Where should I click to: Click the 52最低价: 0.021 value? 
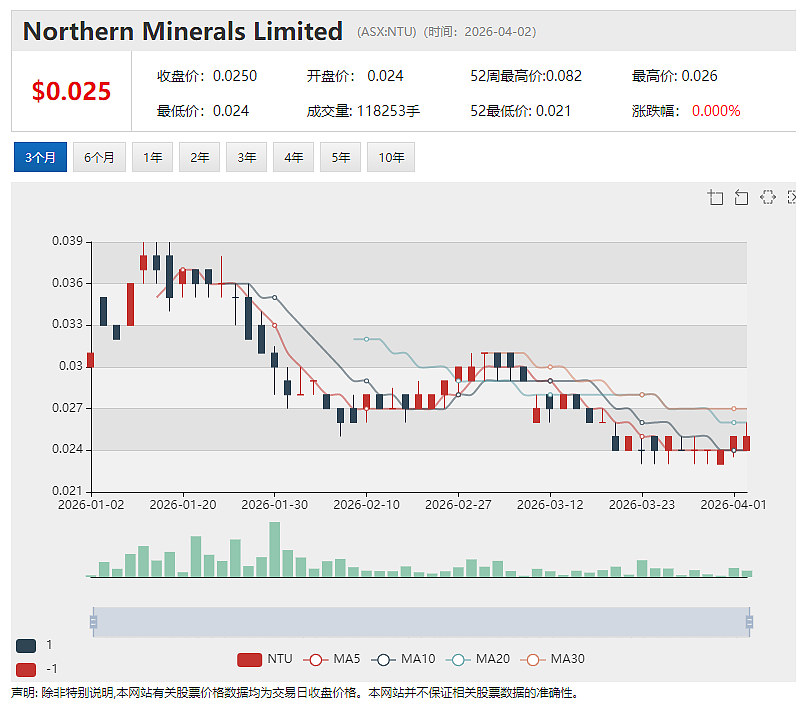tap(520, 111)
